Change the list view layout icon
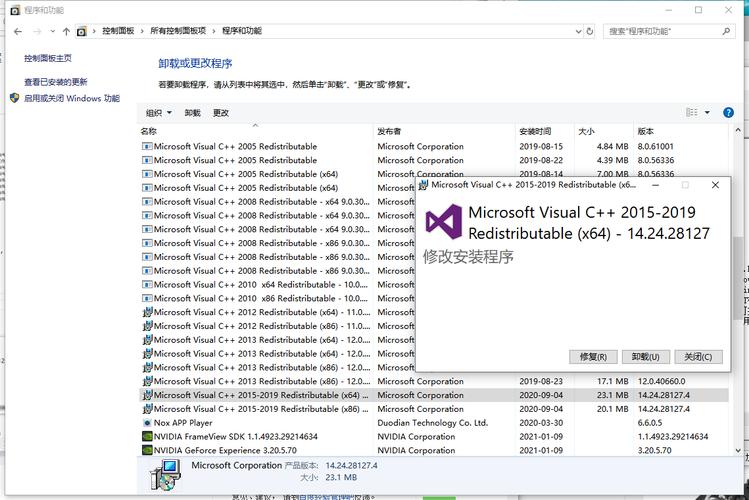 (692, 113)
